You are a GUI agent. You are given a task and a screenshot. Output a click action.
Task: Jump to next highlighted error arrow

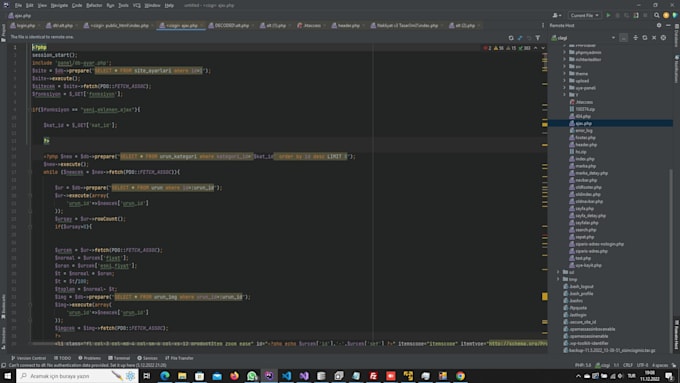[543, 48]
